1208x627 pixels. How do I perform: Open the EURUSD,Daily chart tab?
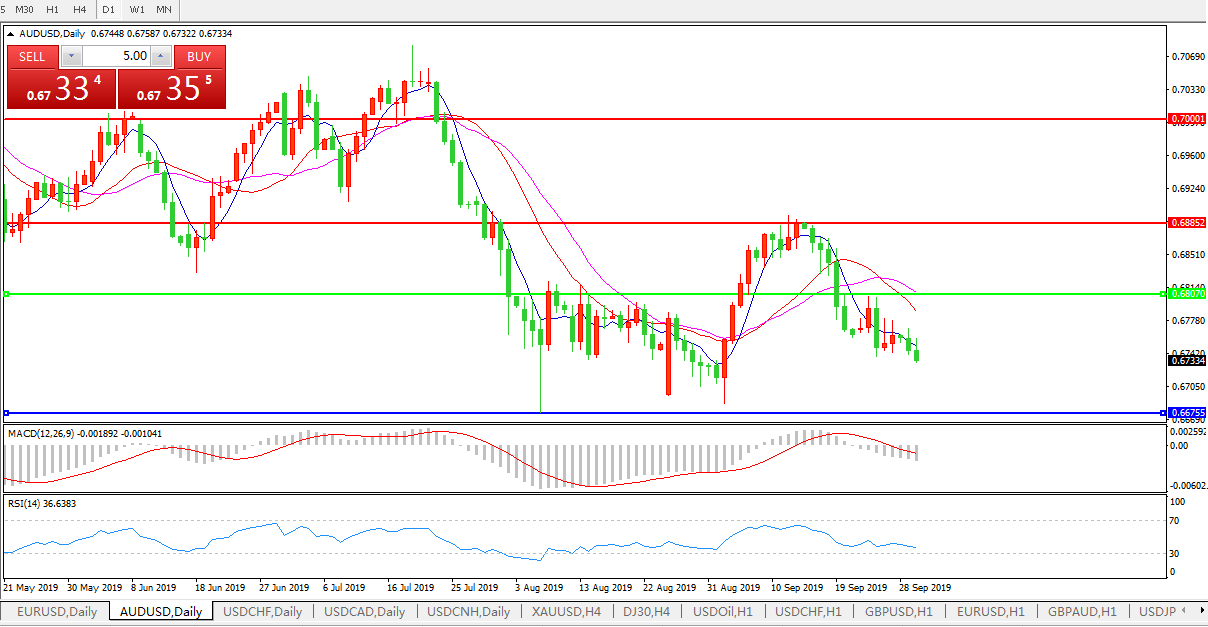click(57, 611)
